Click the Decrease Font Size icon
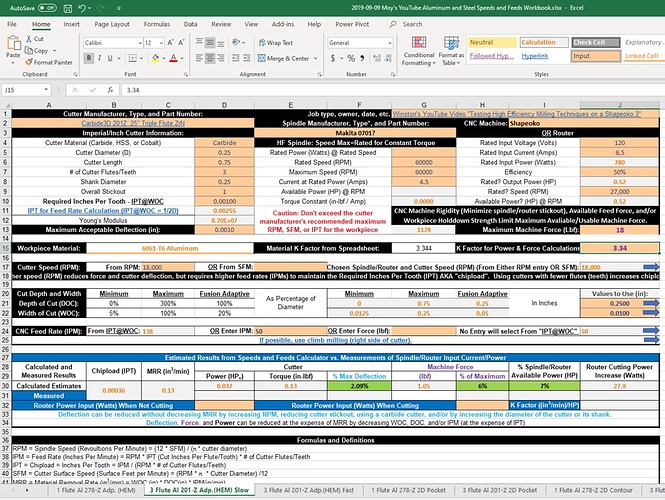This screenshot has width=665, height=500. 181,42
